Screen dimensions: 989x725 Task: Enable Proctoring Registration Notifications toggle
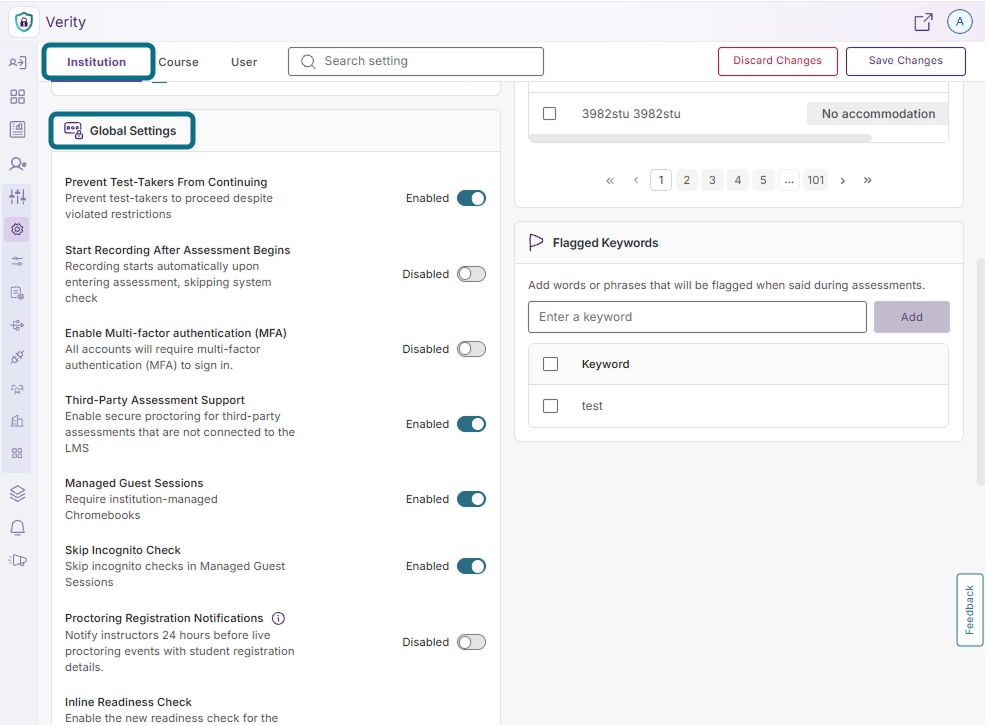(471, 642)
